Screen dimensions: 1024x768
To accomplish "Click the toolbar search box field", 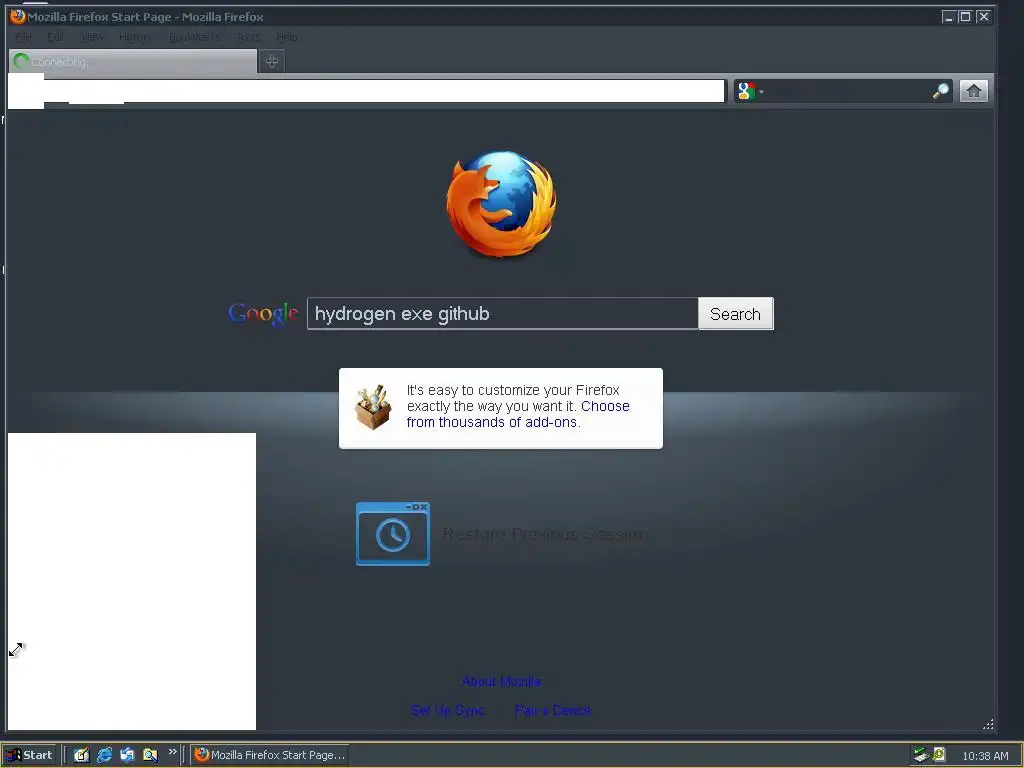I will click(x=848, y=91).
